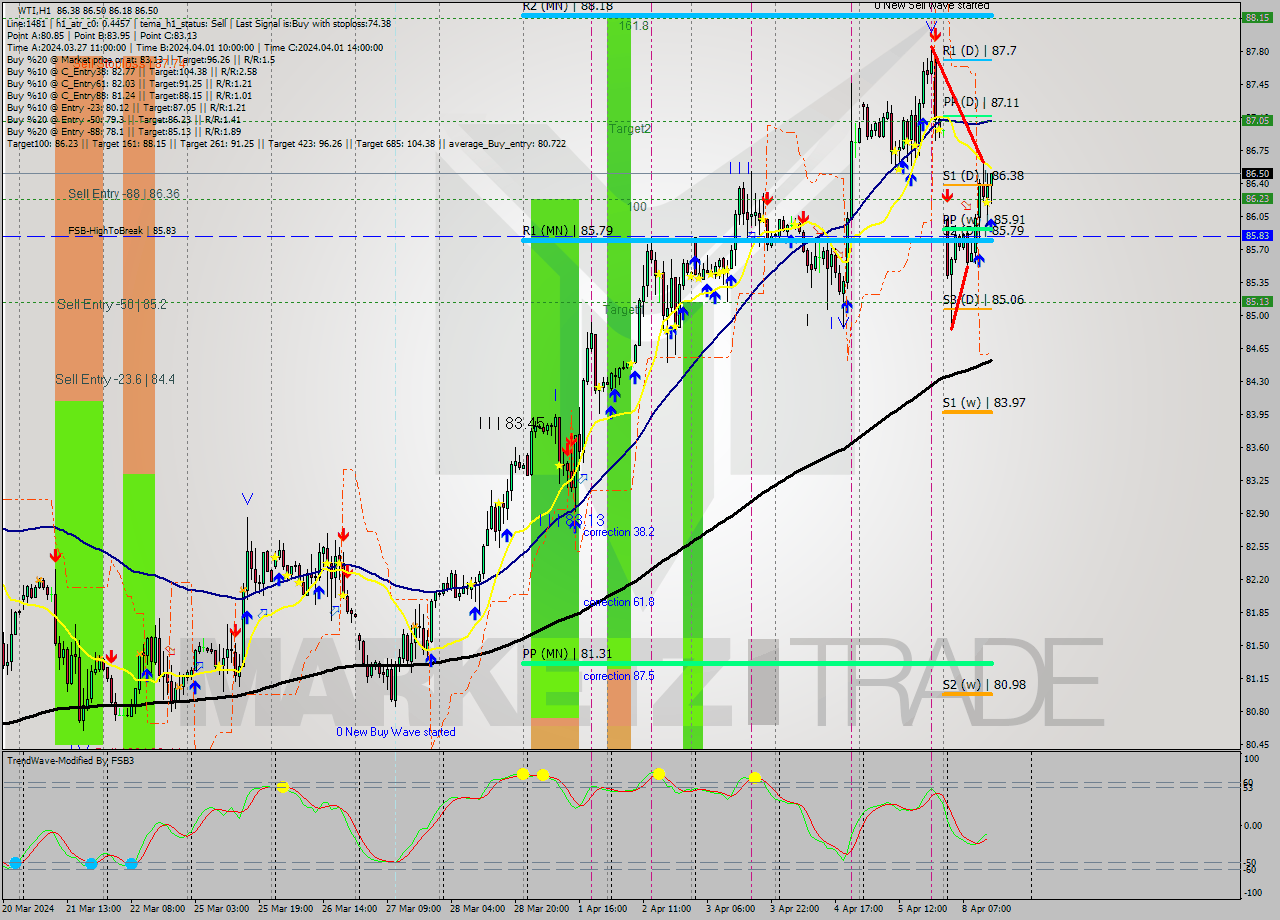The width and height of the screenshot is (1280, 920).
Task: Click the red V sell marker above 5 Apr candles
Action: click(929, 28)
